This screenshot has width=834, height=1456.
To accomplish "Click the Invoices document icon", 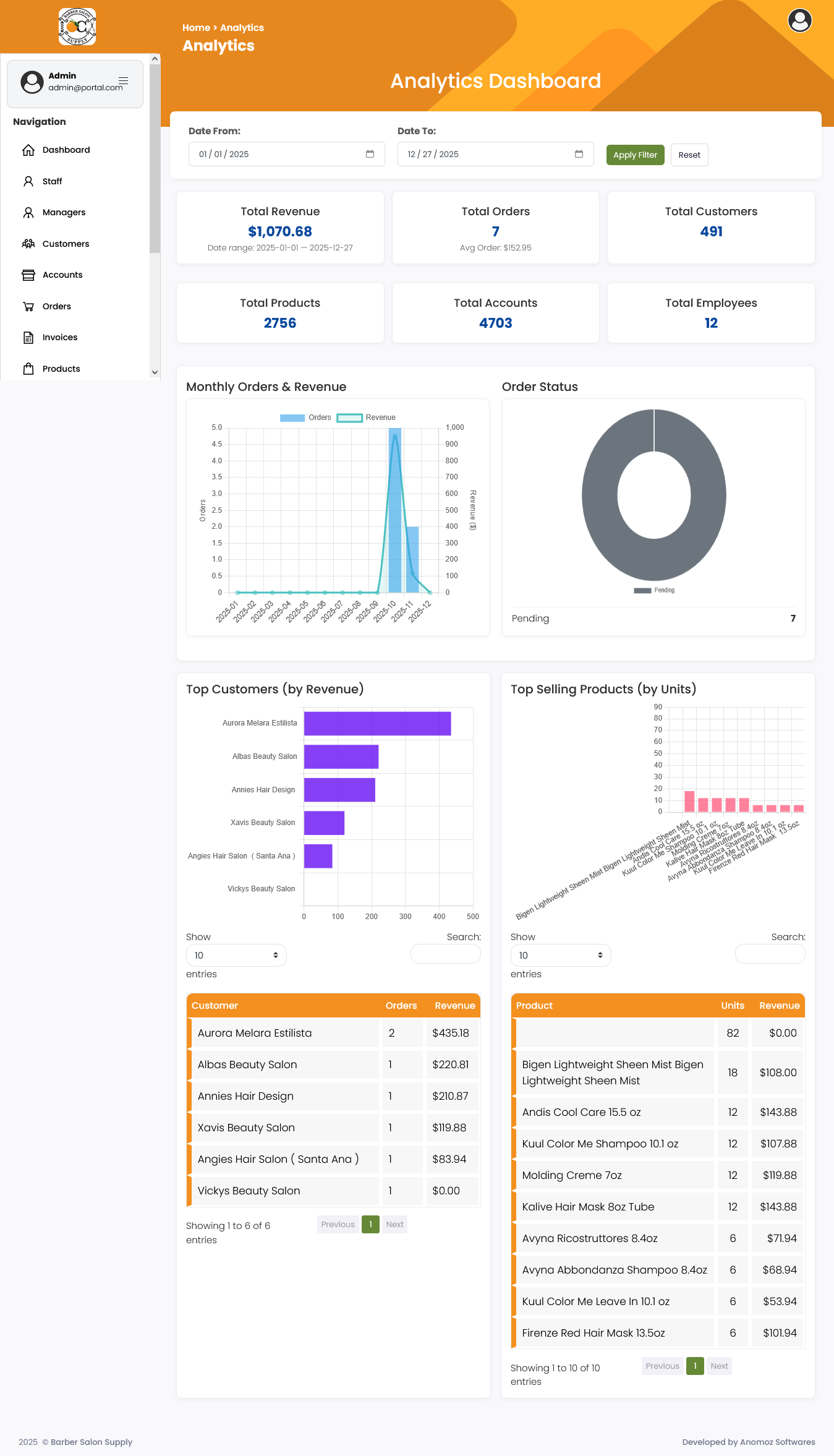I will pos(28,338).
